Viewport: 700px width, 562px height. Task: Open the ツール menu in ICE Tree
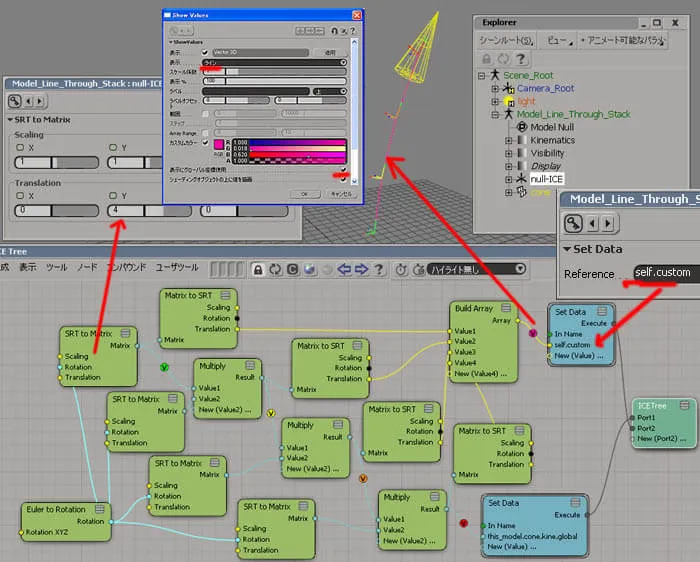tap(57, 267)
